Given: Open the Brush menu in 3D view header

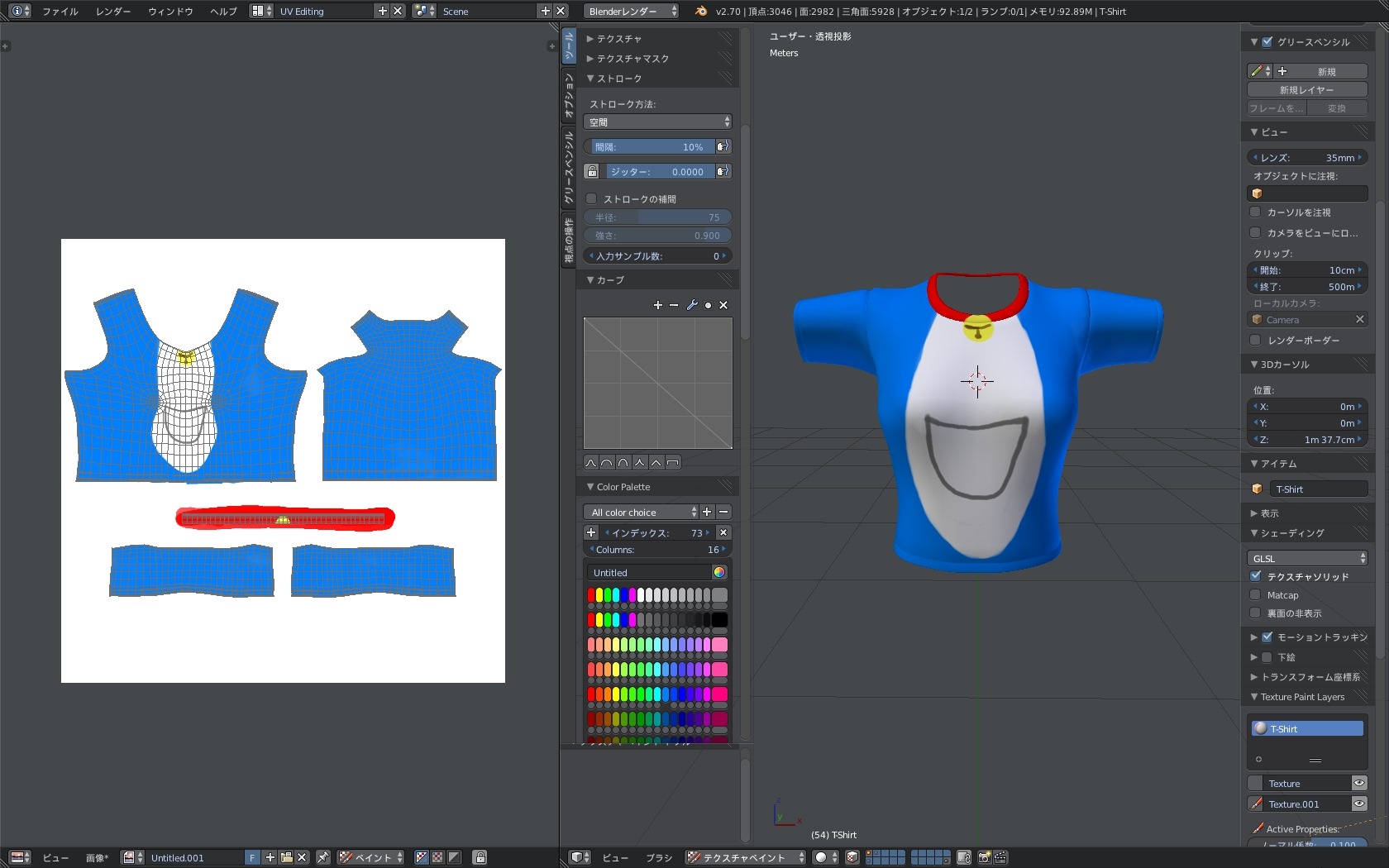Looking at the screenshot, I should [x=659, y=857].
